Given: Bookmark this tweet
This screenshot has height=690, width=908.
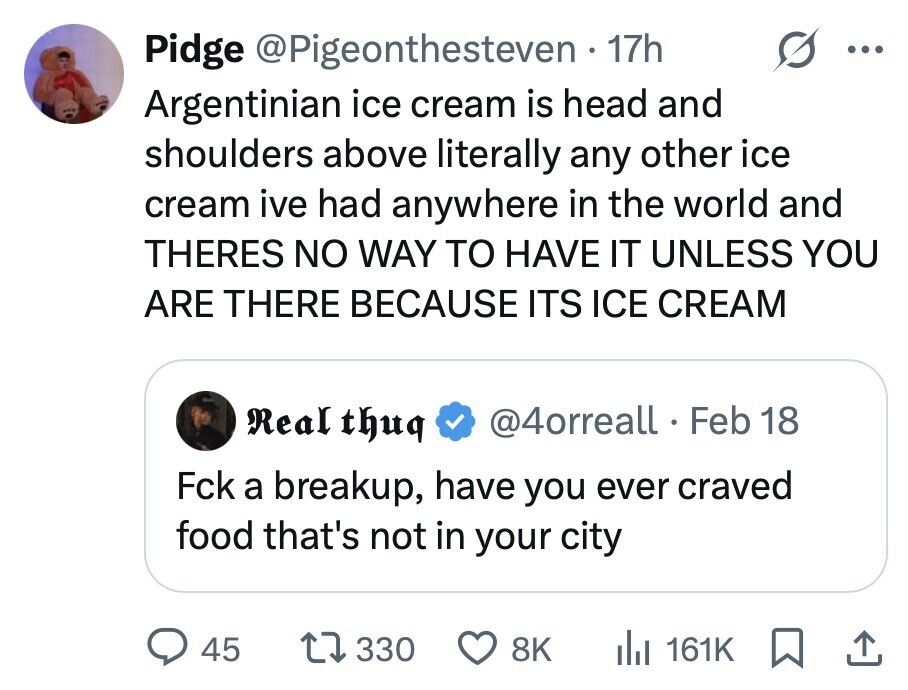Looking at the screenshot, I should [791, 649].
